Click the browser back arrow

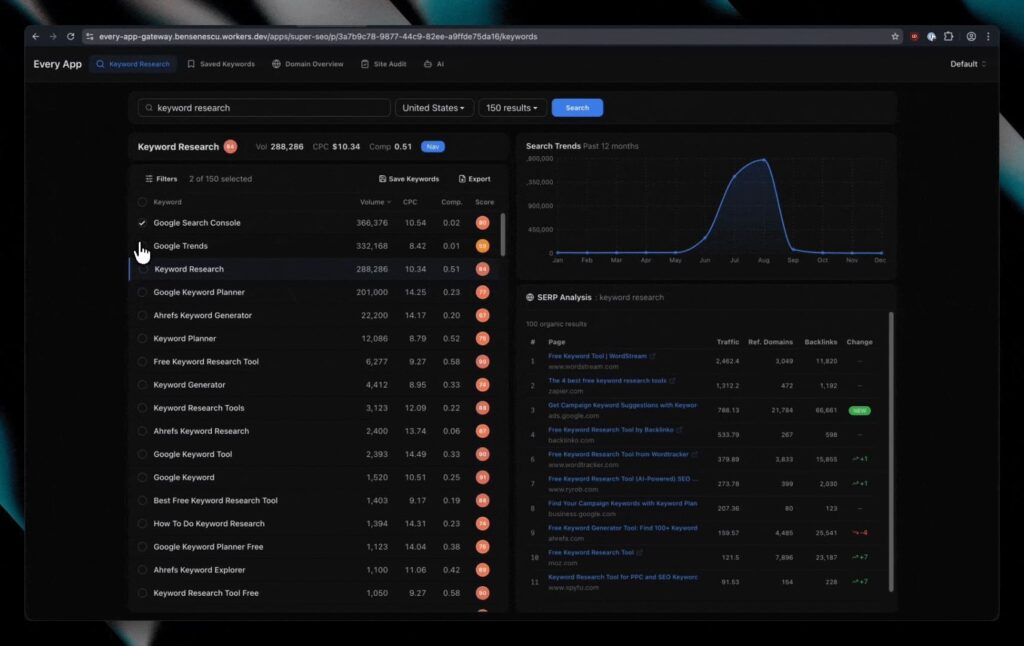(x=36, y=36)
